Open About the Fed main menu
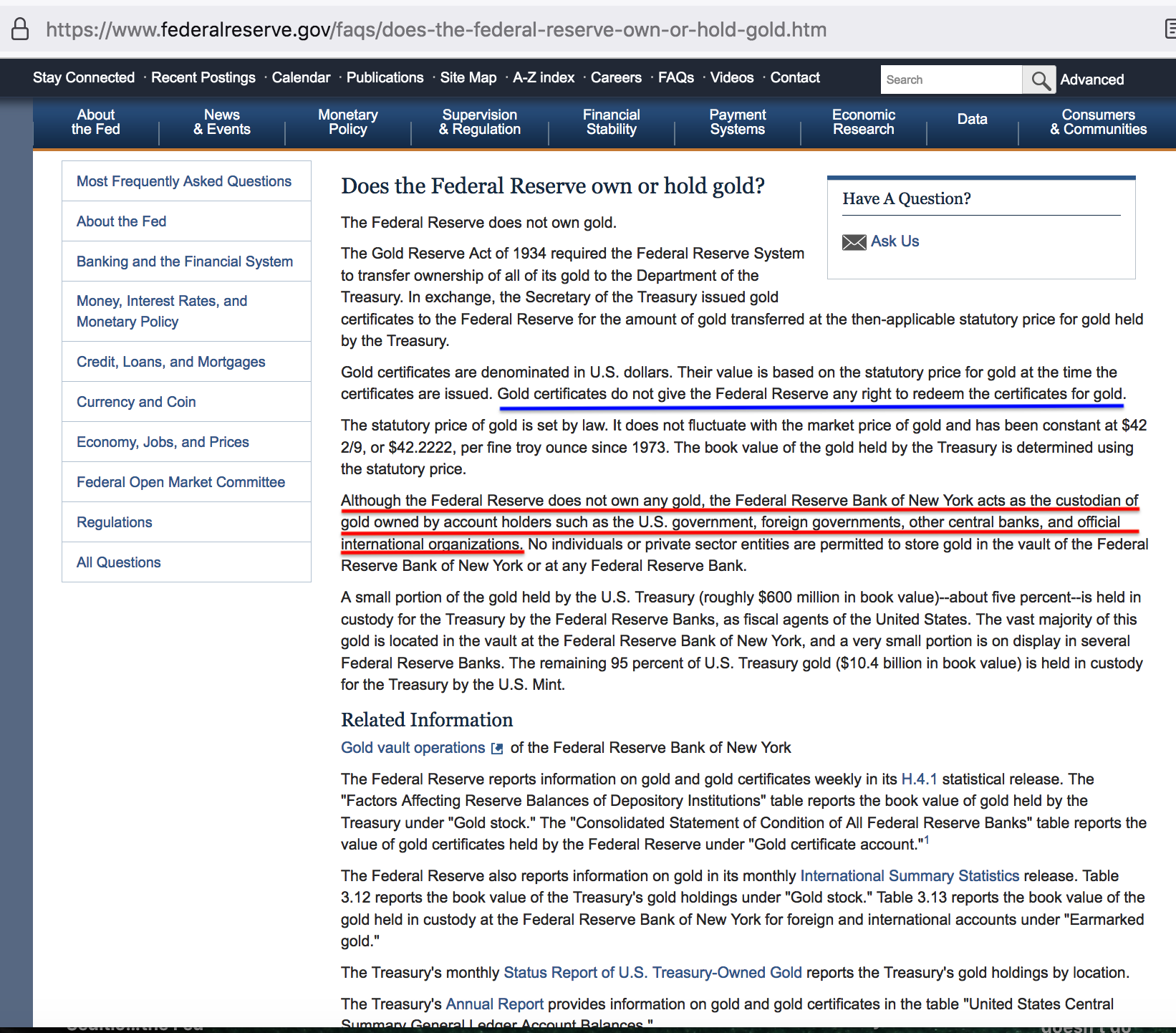The image size is (1176, 1033). tap(96, 122)
